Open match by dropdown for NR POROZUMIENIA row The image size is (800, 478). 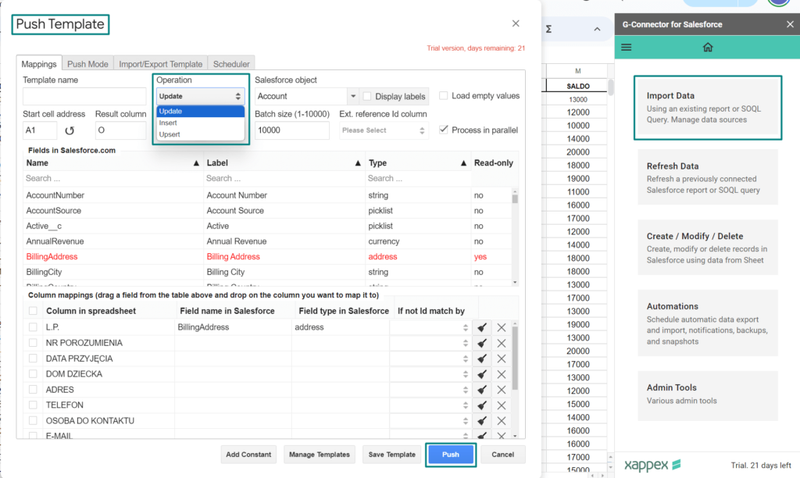pyautogui.click(x=430, y=343)
